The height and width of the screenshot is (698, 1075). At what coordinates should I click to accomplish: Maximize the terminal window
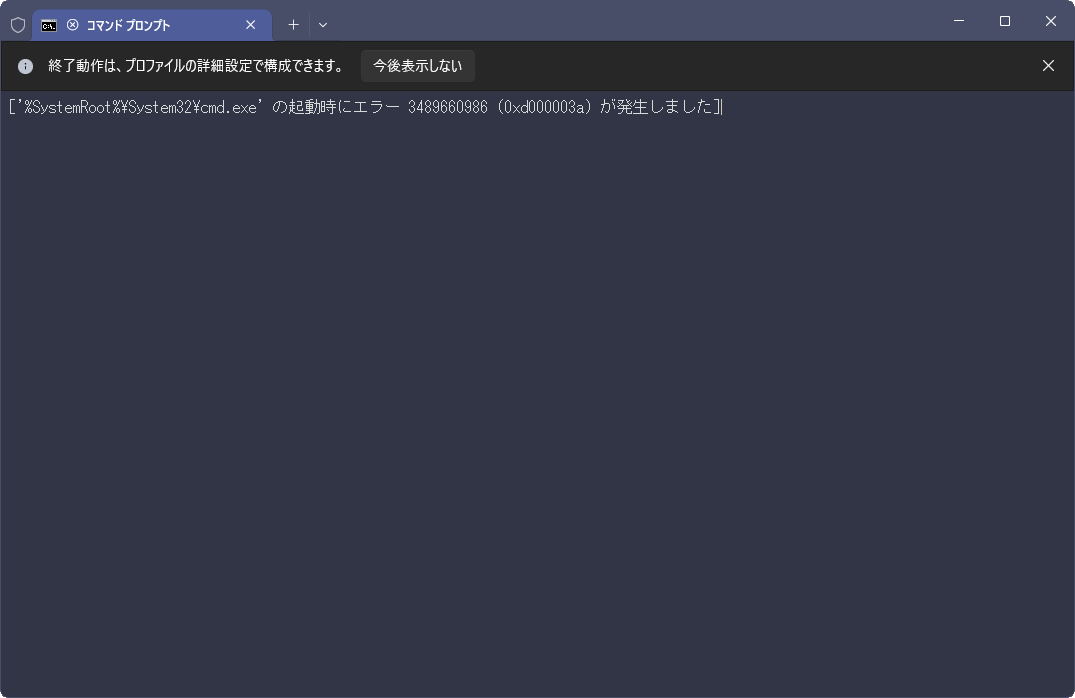pos(1004,21)
